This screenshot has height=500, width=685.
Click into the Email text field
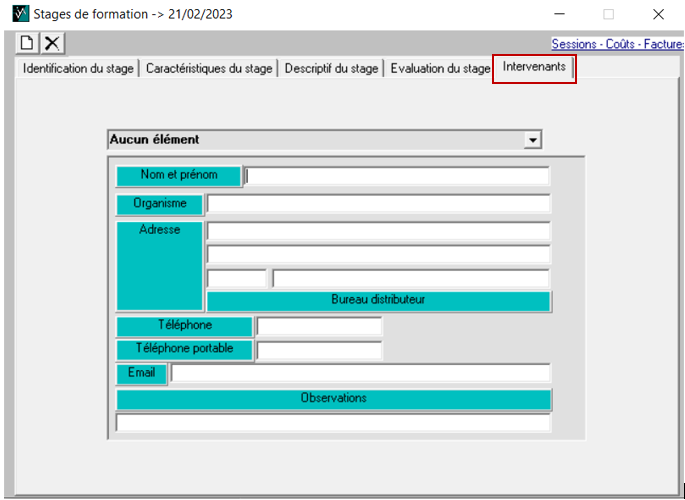point(360,374)
